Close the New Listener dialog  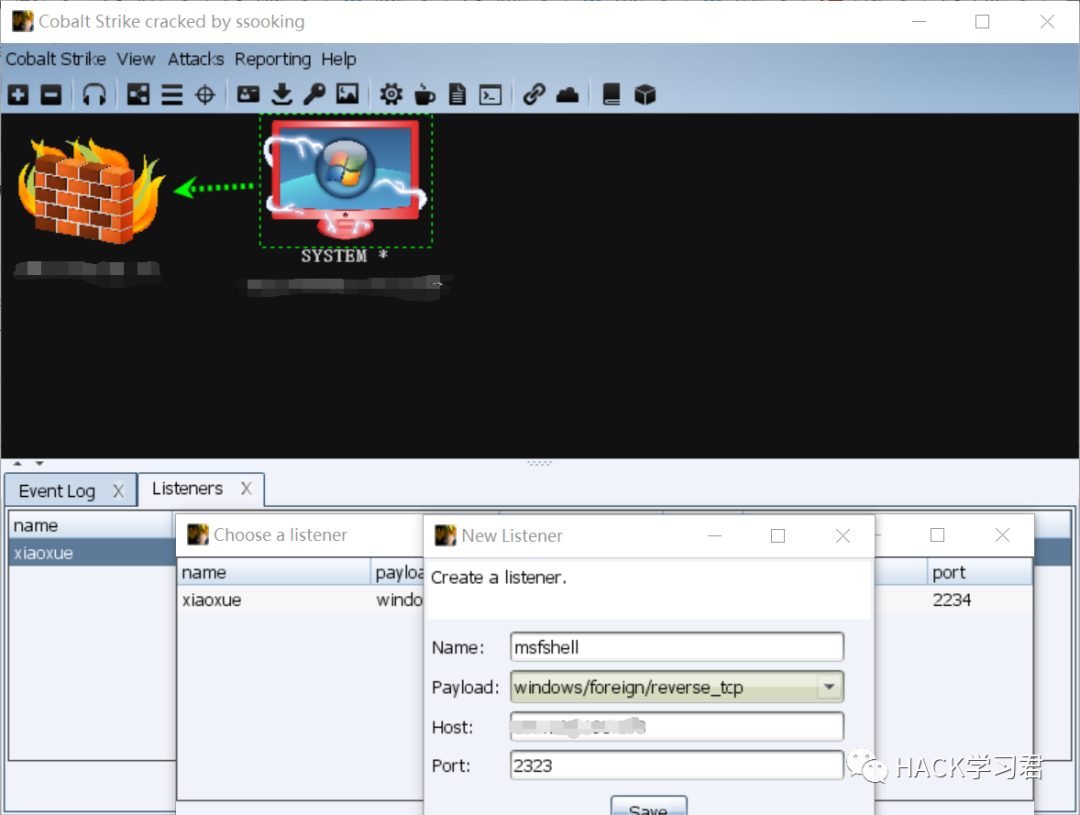(x=842, y=536)
